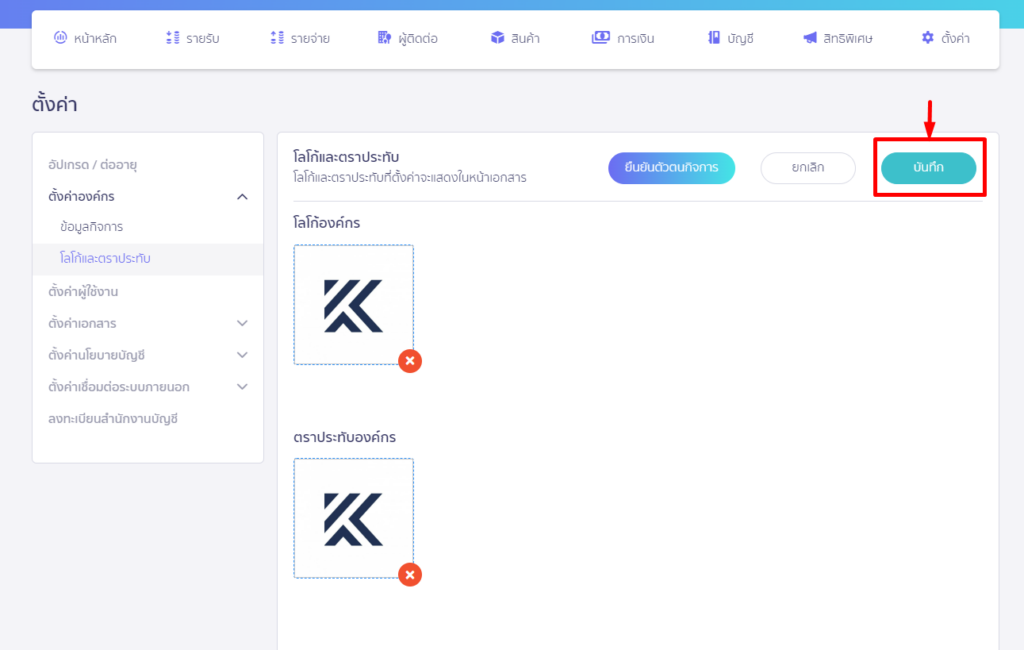Expand the ตั้งค่าเชื่อมต่อระบบภายนอก section chevron

pyautogui.click(x=242, y=387)
